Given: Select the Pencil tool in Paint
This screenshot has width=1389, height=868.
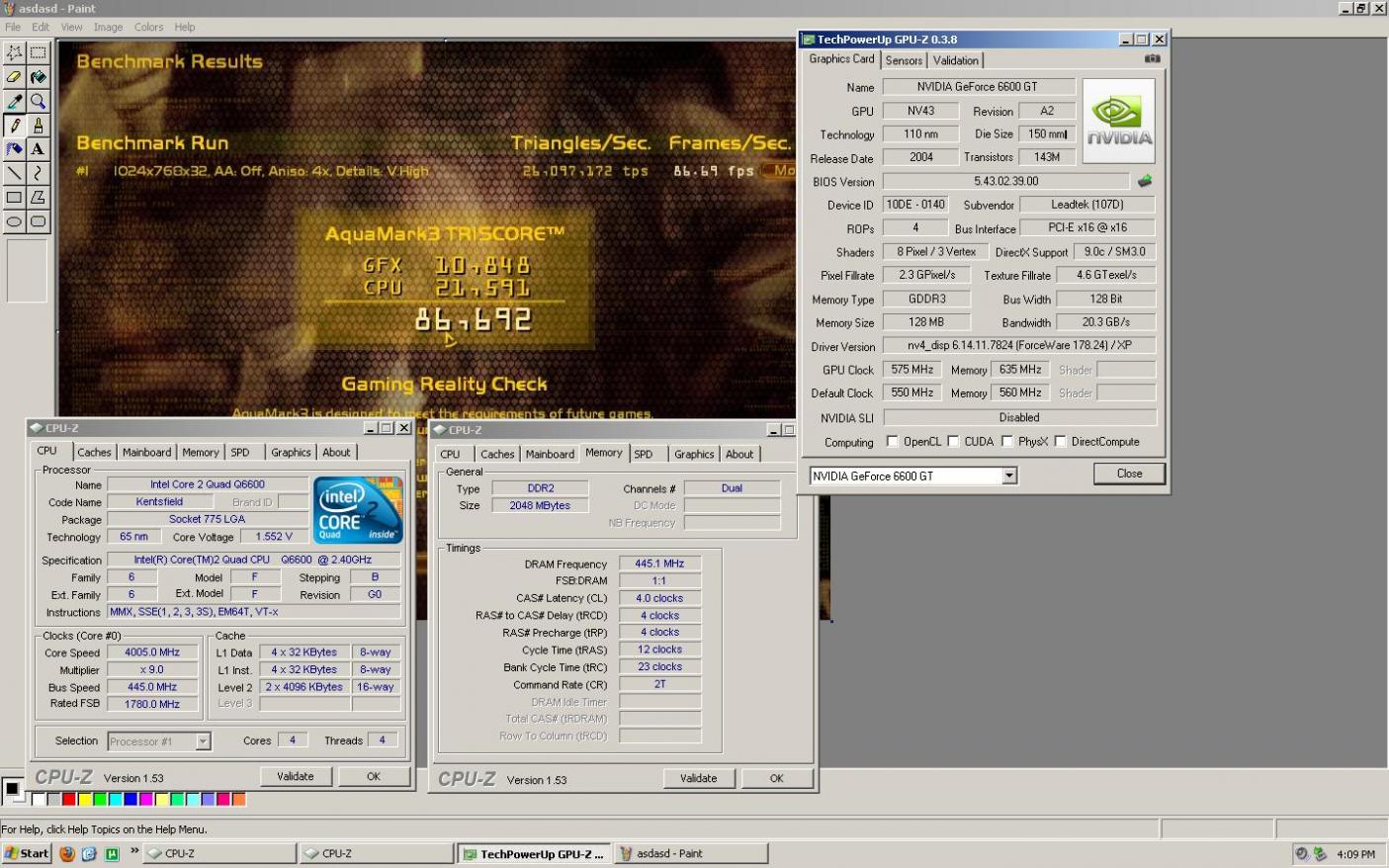Looking at the screenshot, I should tap(14, 126).
